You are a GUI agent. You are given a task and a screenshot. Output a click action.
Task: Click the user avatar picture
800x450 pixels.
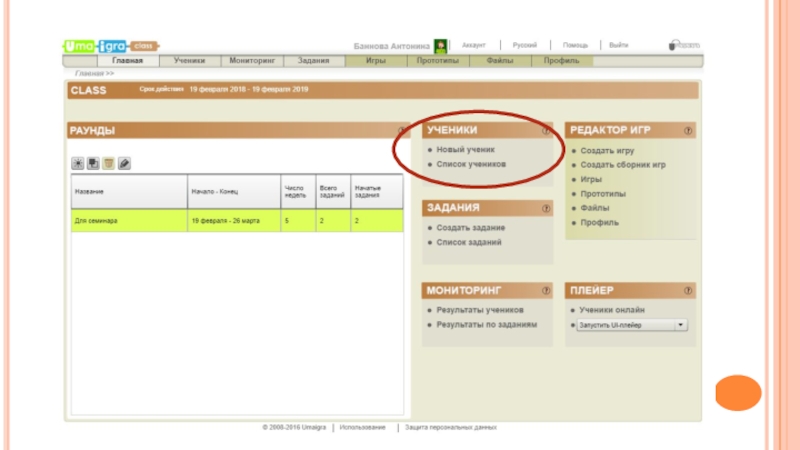coord(440,46)
